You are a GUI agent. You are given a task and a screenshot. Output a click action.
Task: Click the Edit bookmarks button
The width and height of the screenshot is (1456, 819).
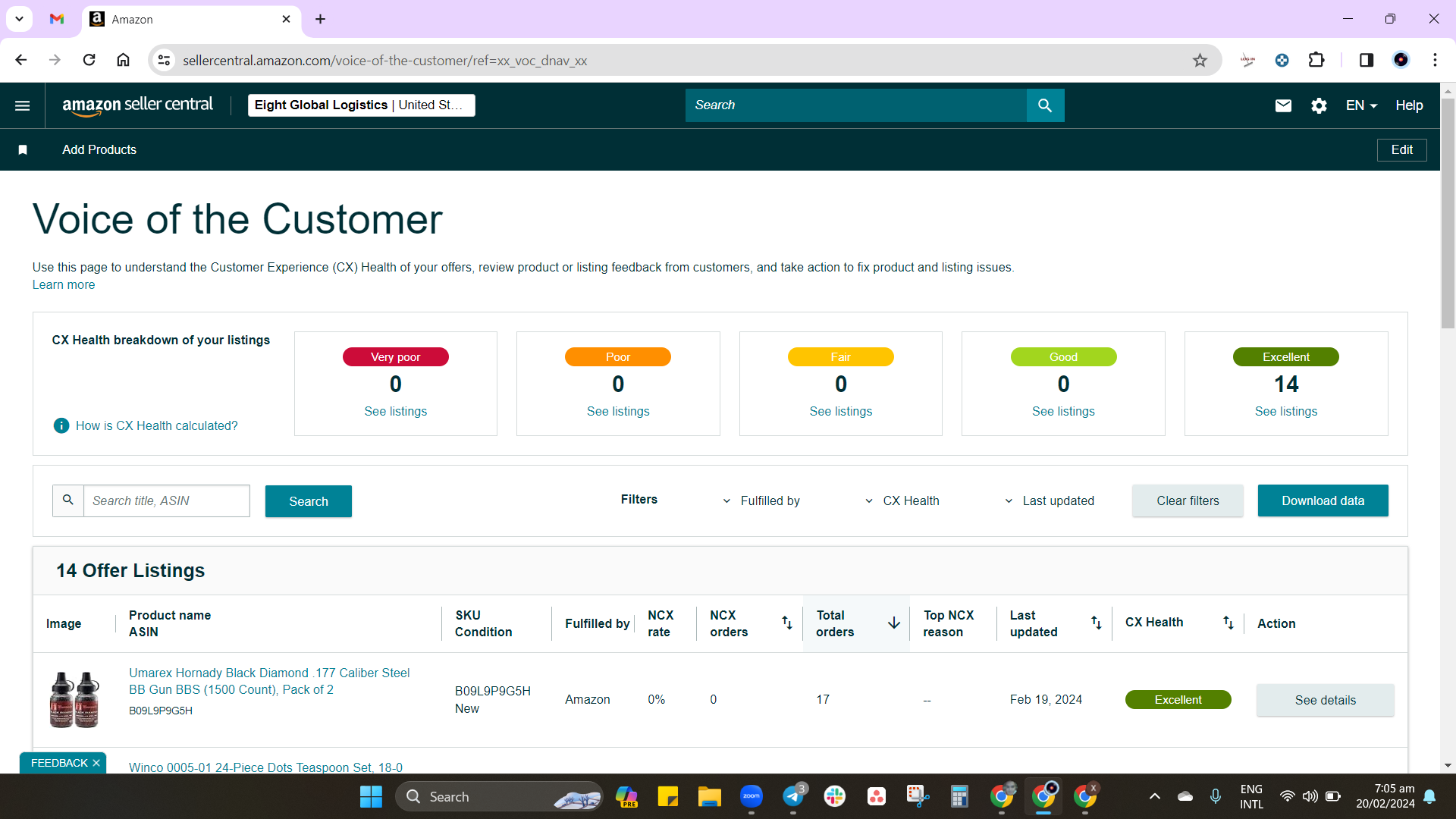coord(1401,149)
